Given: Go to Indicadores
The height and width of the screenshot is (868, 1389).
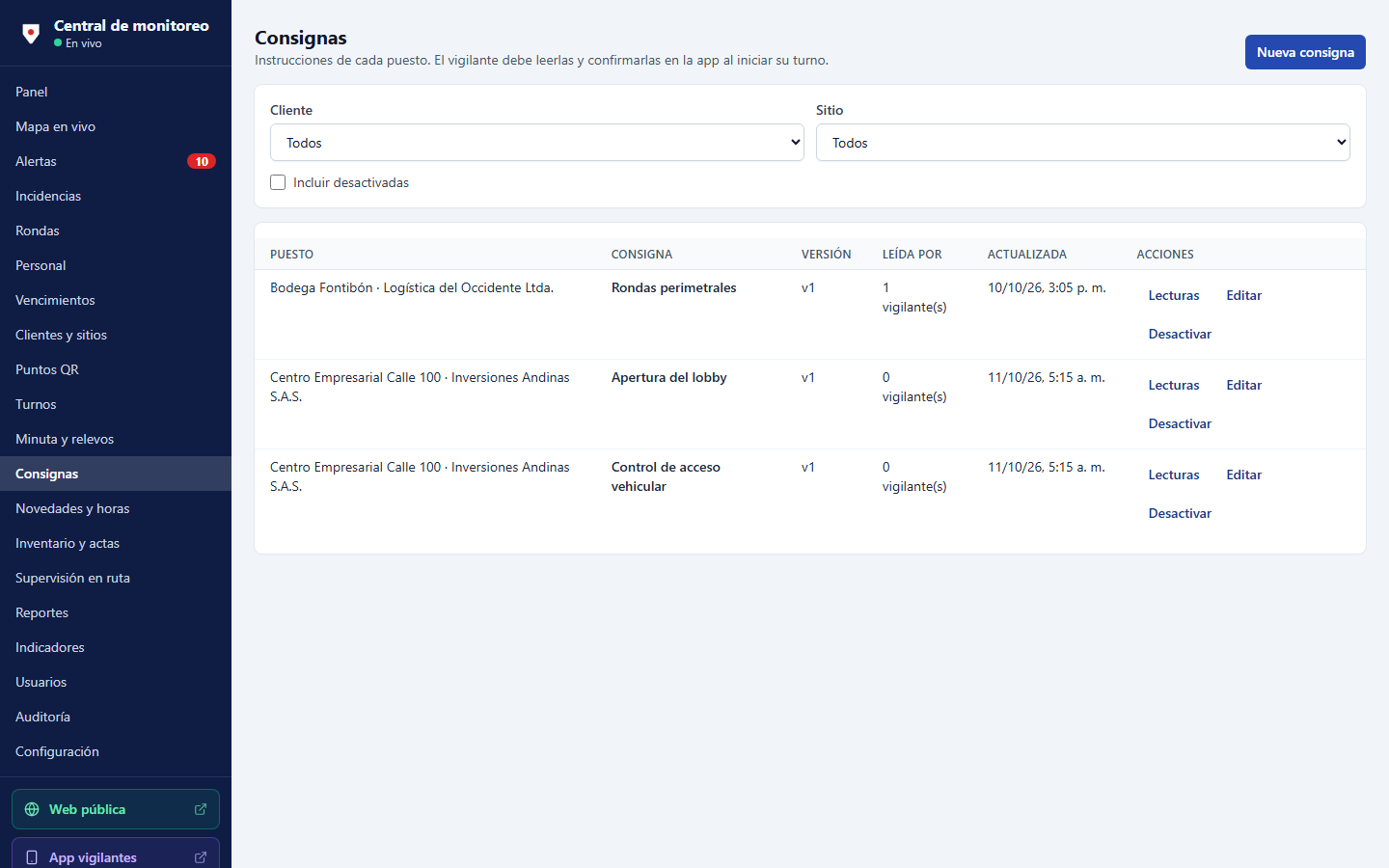Looking at the screenshot, I should point(116,647).
